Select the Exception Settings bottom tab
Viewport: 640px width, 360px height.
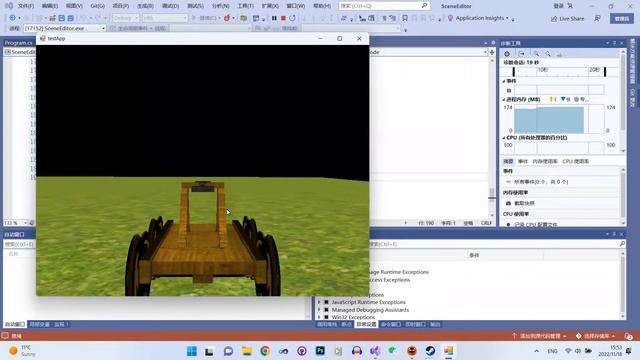click(x=366, y=324)
